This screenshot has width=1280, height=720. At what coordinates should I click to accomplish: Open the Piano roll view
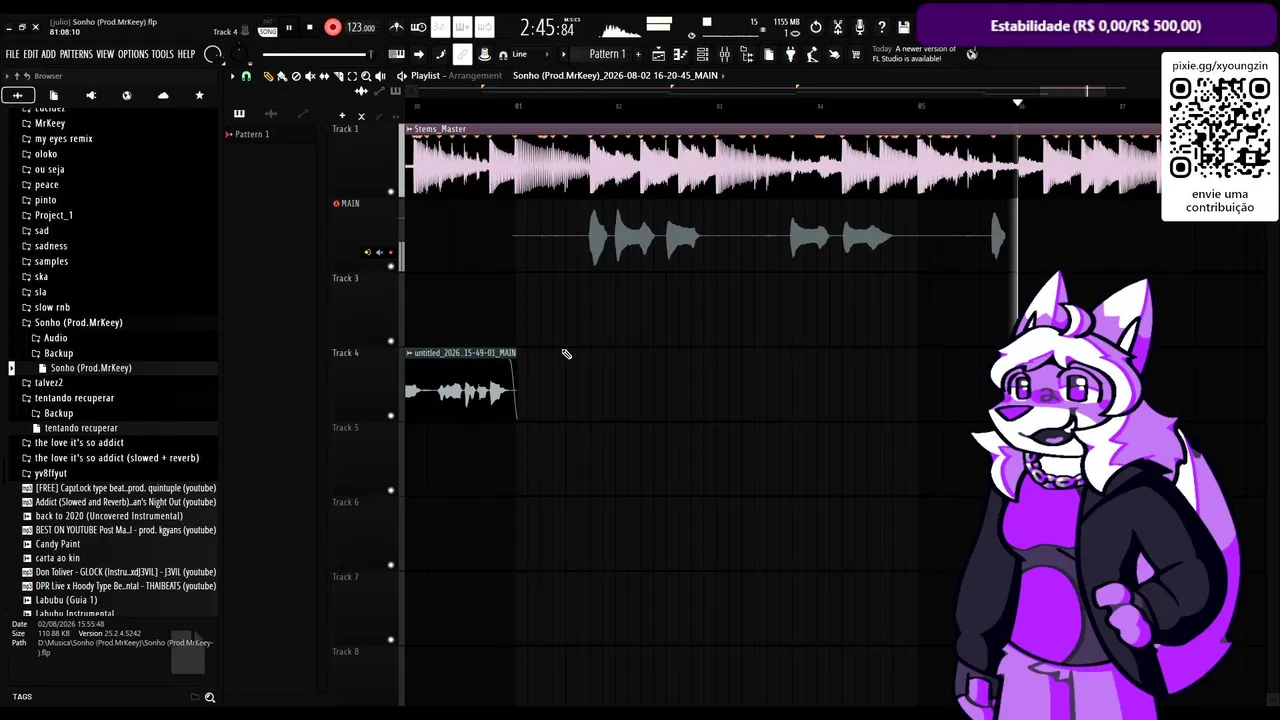(681, 54)
